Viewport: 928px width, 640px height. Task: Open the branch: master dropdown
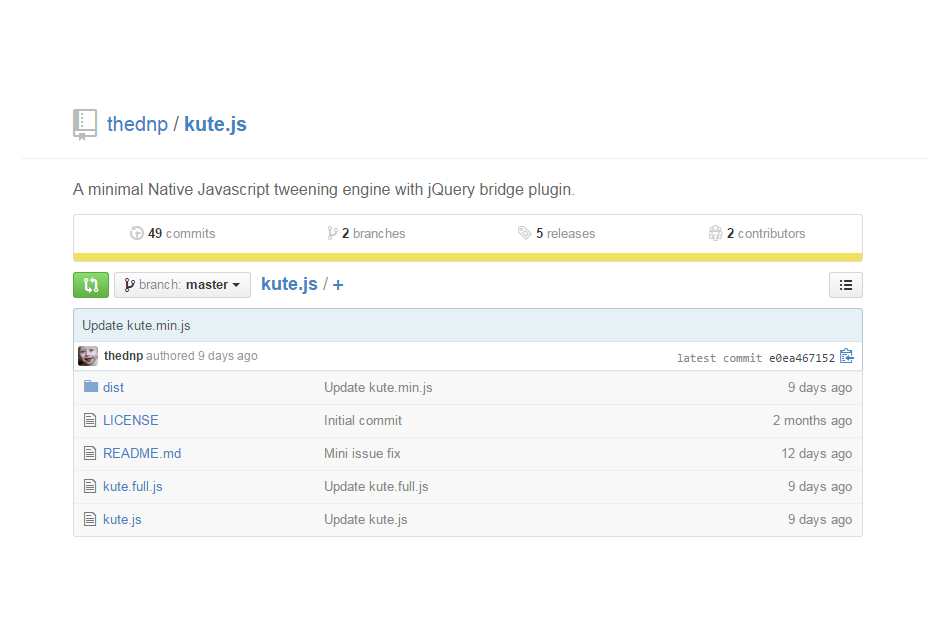coord(182,285)
